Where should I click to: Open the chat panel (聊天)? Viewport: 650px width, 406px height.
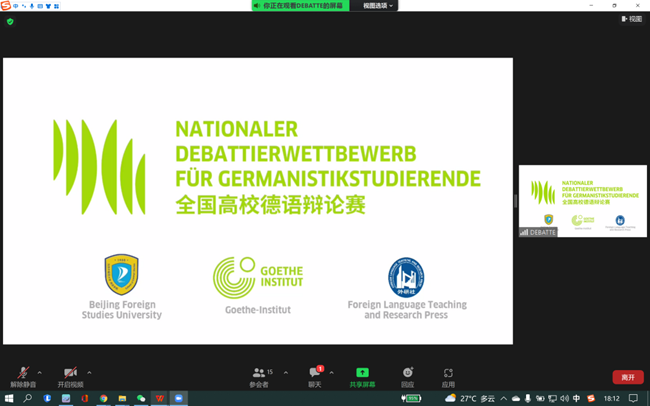pyautogui.click(x=315, y=377)
